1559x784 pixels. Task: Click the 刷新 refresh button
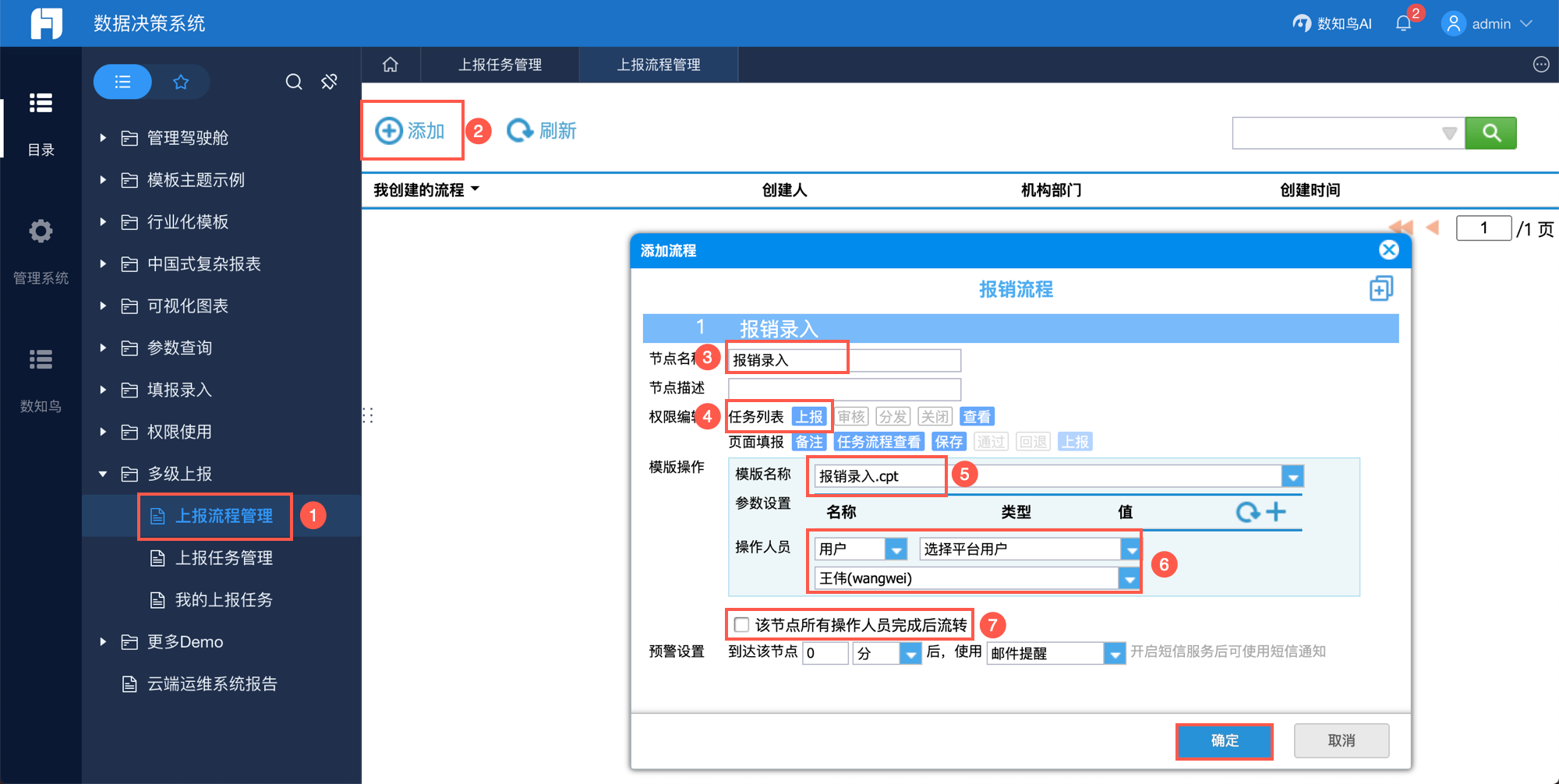pyautogui.click(x=542, y=130)
